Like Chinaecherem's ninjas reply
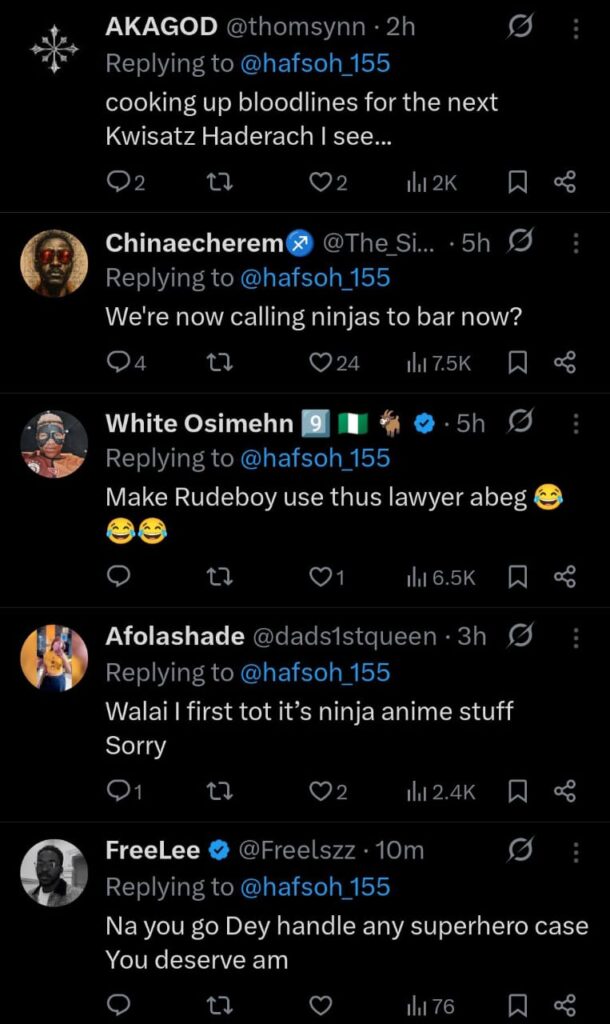This screenshot has width=610, height=1024. coord(320,362)
